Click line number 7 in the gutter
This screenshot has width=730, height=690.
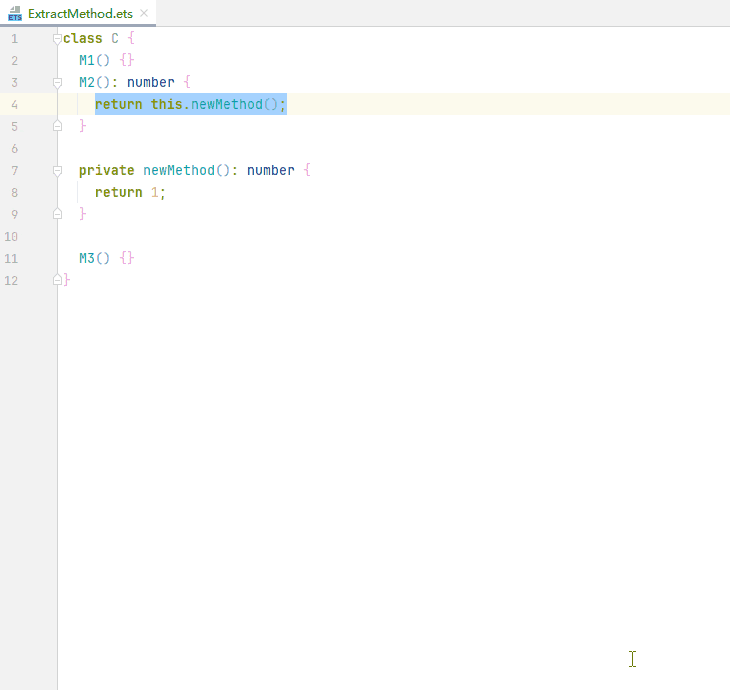14,170
